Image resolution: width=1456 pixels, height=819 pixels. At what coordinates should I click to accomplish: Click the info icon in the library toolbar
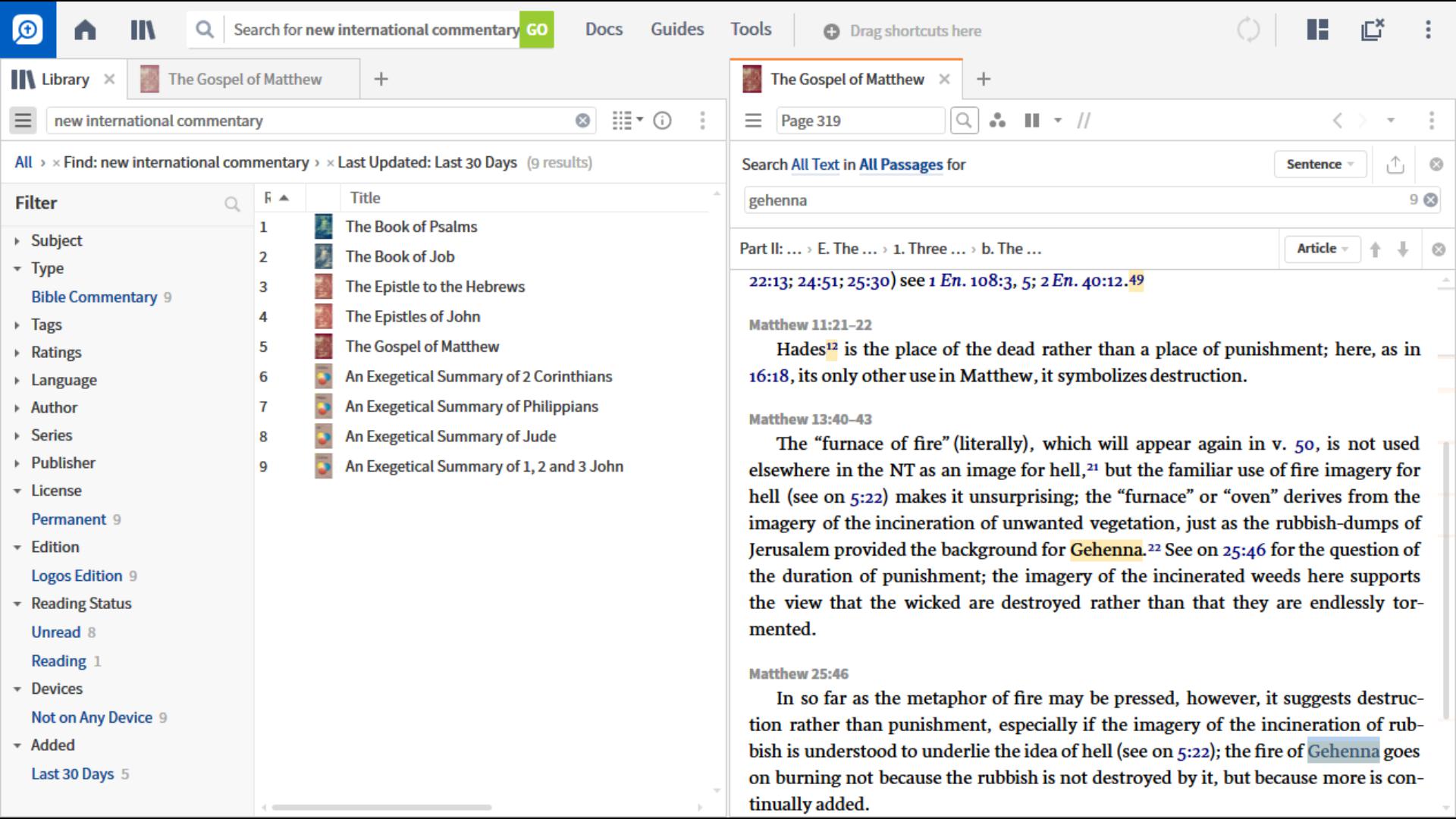pyautogui.click(x=662, y=120)
